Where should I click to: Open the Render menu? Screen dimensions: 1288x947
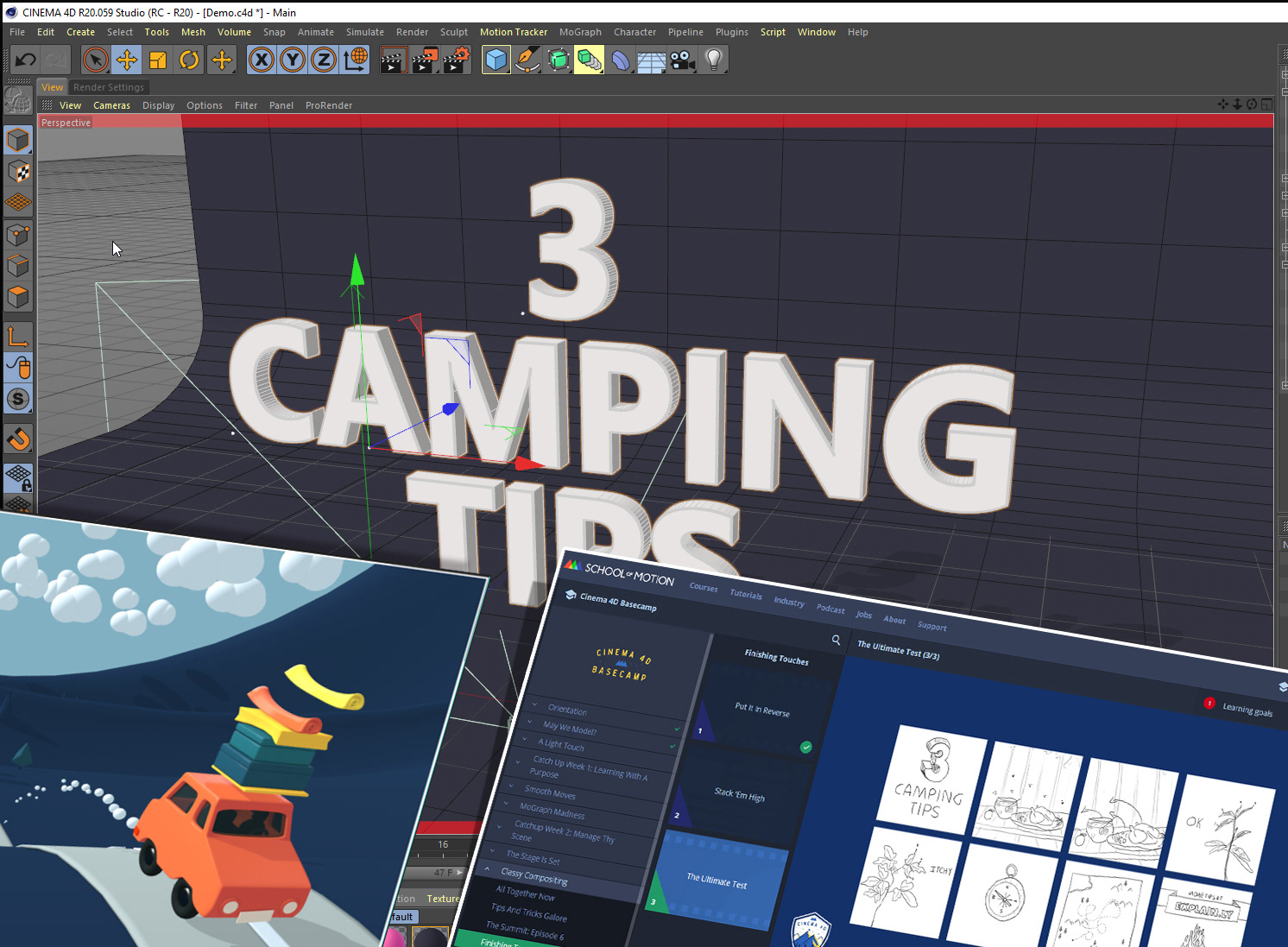[x=412, y=32]
